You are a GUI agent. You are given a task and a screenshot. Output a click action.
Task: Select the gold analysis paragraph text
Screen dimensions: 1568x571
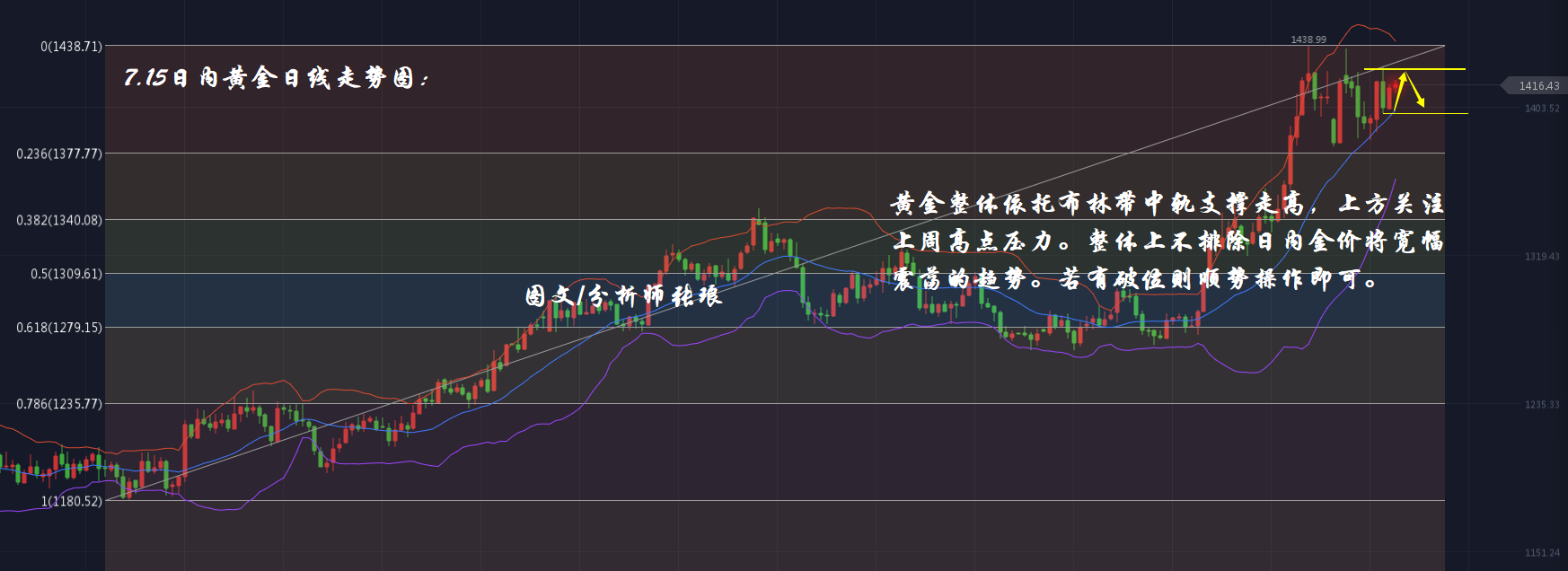click(1167, 242)
